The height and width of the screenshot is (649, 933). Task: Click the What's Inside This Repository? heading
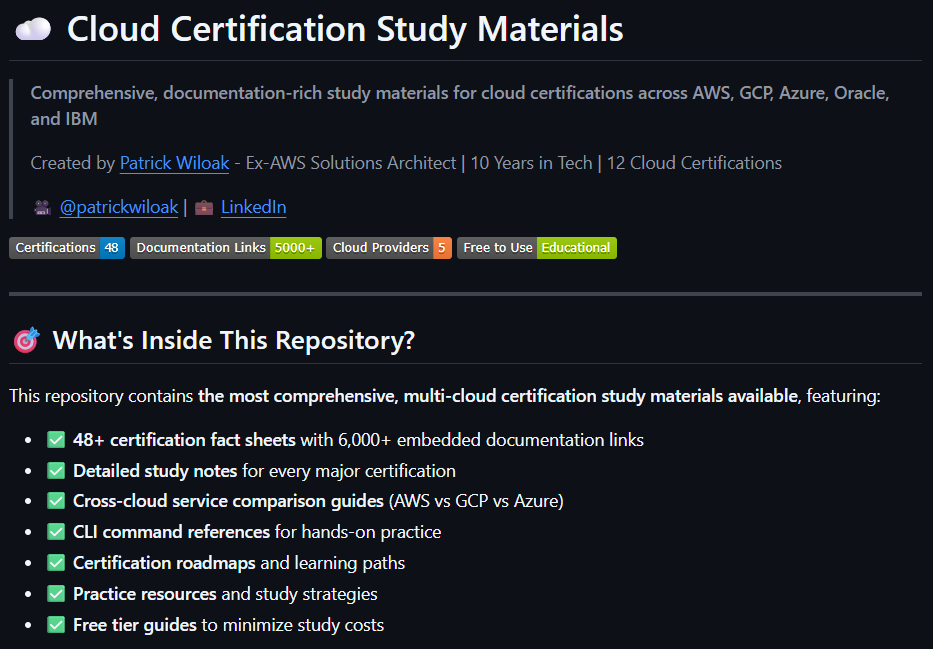234,340
